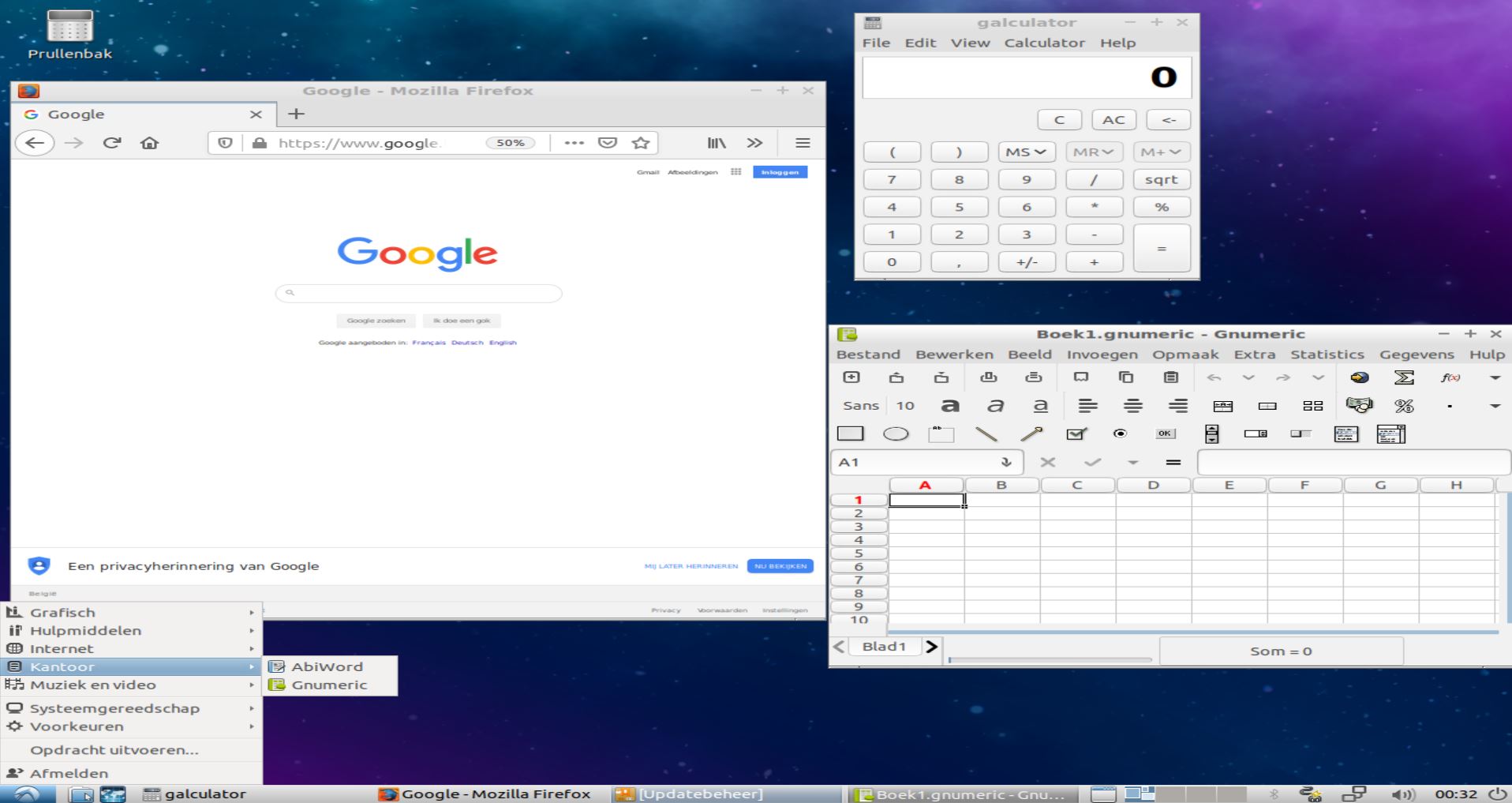Viewport: 1512px width, 803px height.
Task: Click Gnumeric's open file icon
Action: click(x=896, y=377)
